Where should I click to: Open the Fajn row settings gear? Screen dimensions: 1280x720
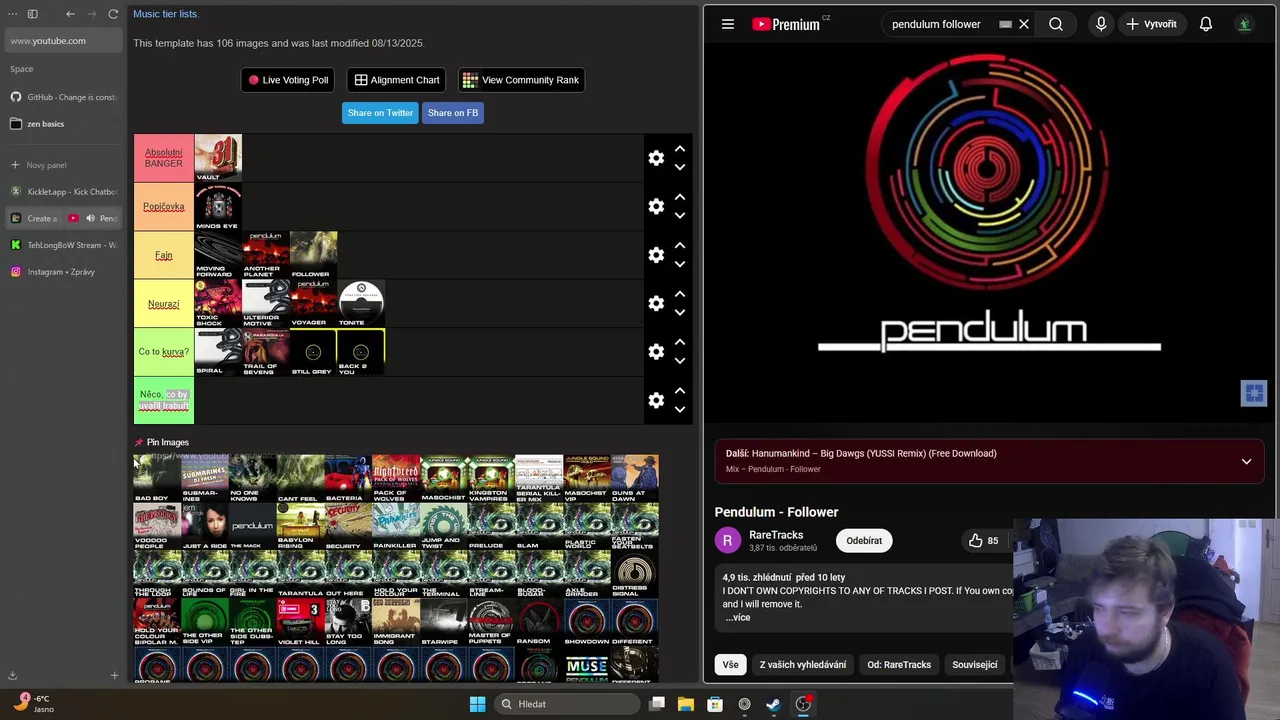point(656,255)
